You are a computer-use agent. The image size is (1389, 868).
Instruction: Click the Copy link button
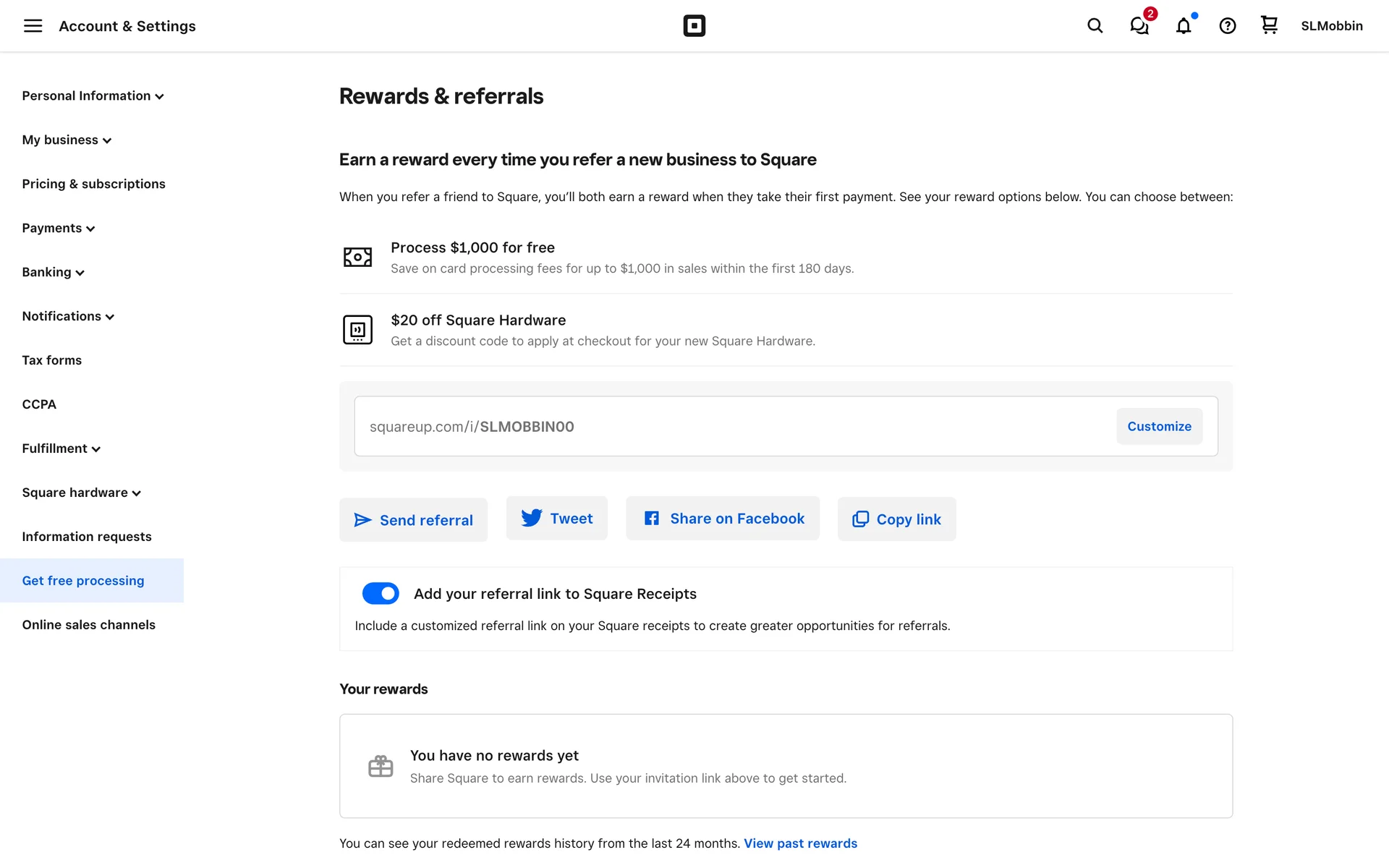[896, 519]
